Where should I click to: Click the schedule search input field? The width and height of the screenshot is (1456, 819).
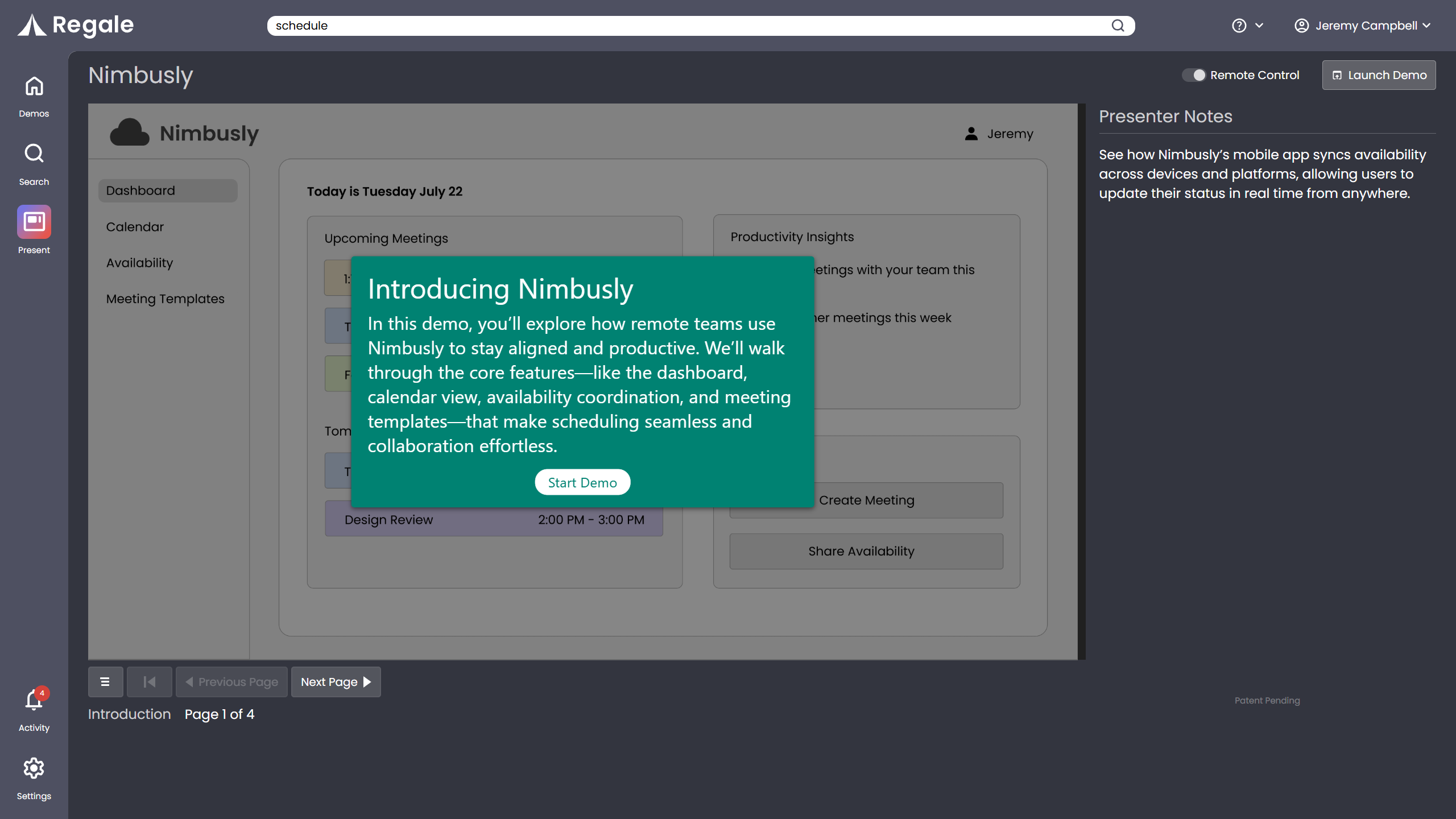click(626, 25)
